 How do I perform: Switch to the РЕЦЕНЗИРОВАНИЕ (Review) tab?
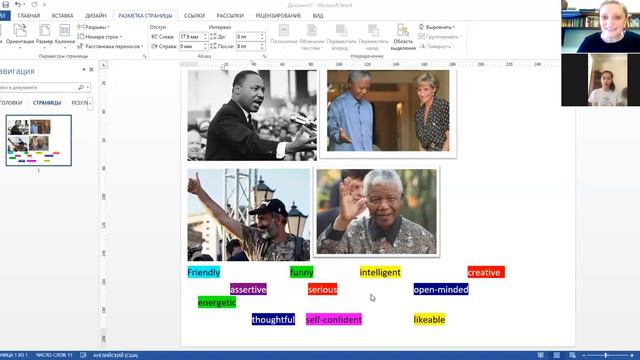tap(278, 16)
